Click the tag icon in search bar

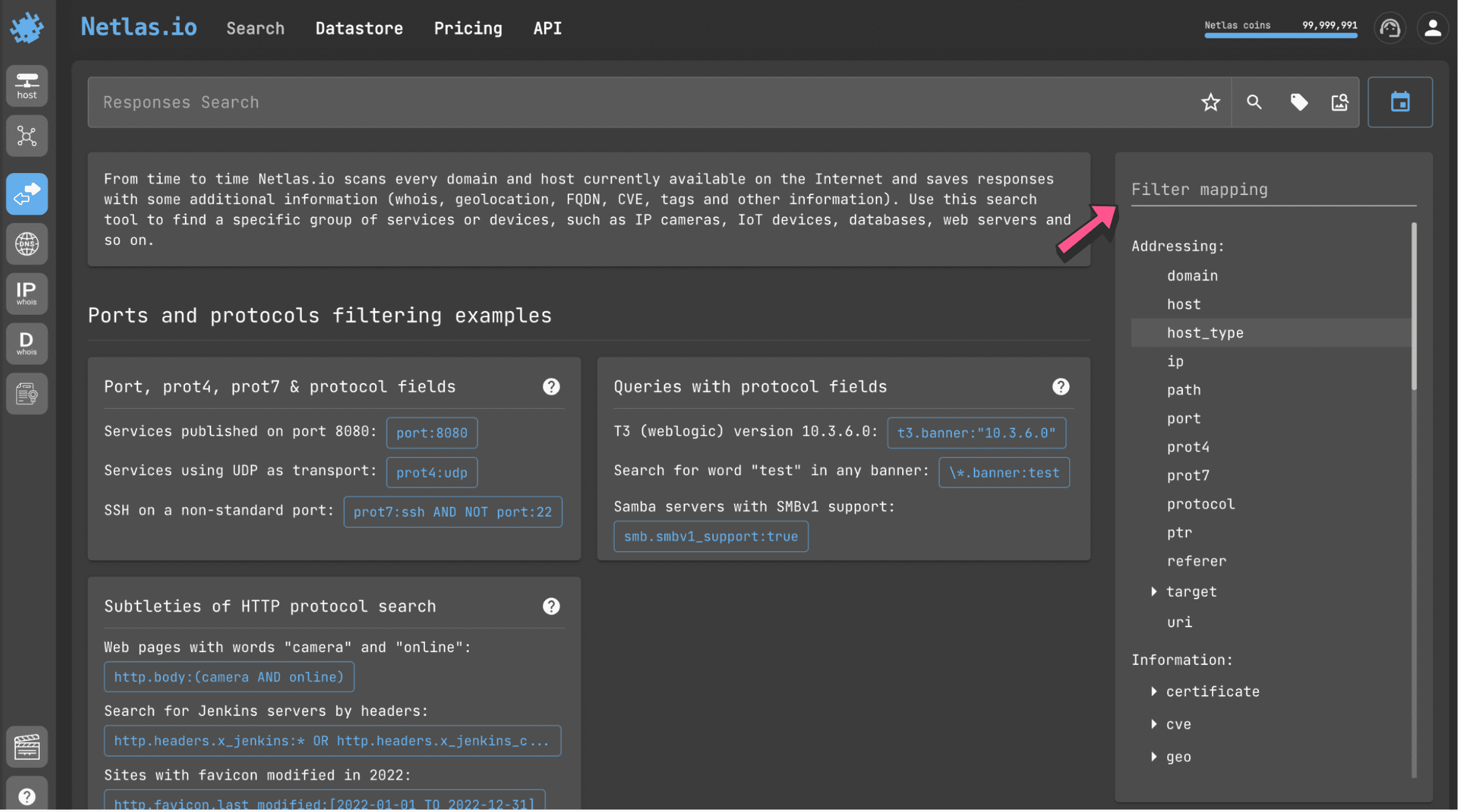click(1298, 102)
